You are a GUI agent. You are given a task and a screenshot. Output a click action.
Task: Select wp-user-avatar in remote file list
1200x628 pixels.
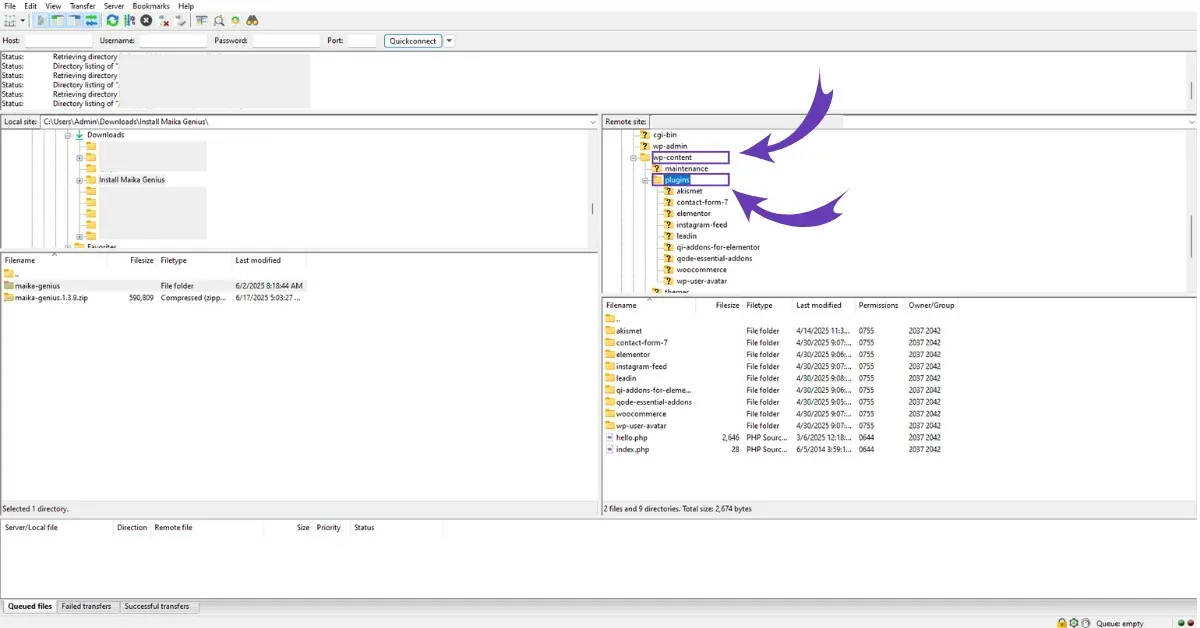pyautogui.click(x=641, y=426)
